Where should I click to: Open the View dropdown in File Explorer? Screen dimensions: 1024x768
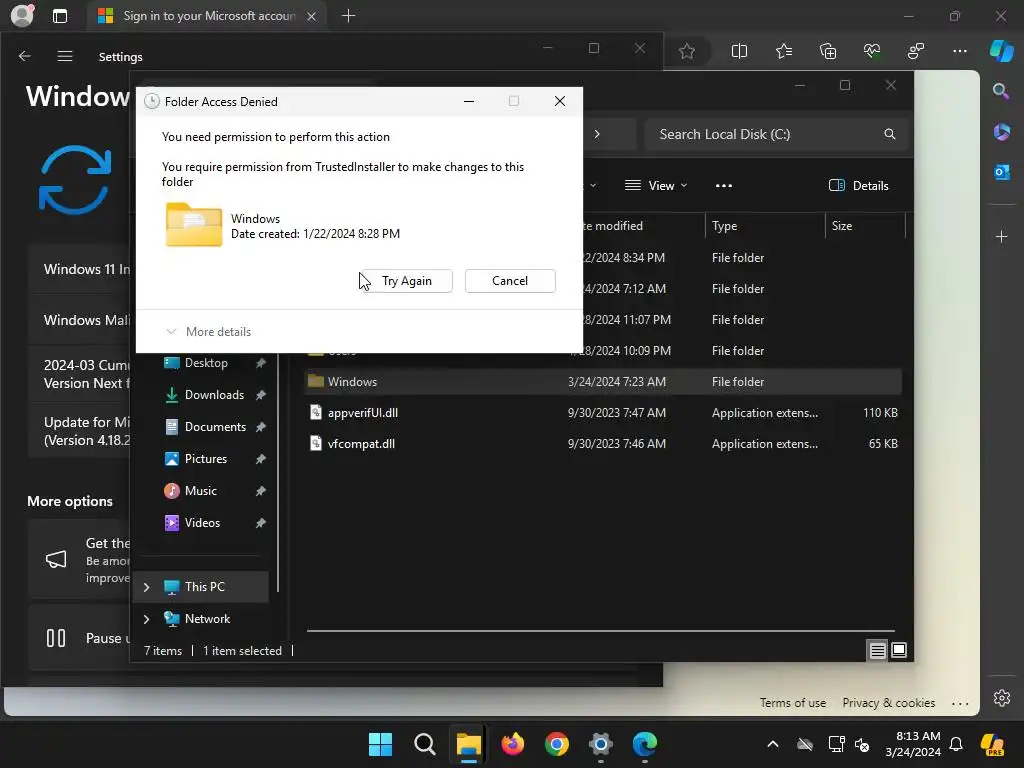click(656, 185)
